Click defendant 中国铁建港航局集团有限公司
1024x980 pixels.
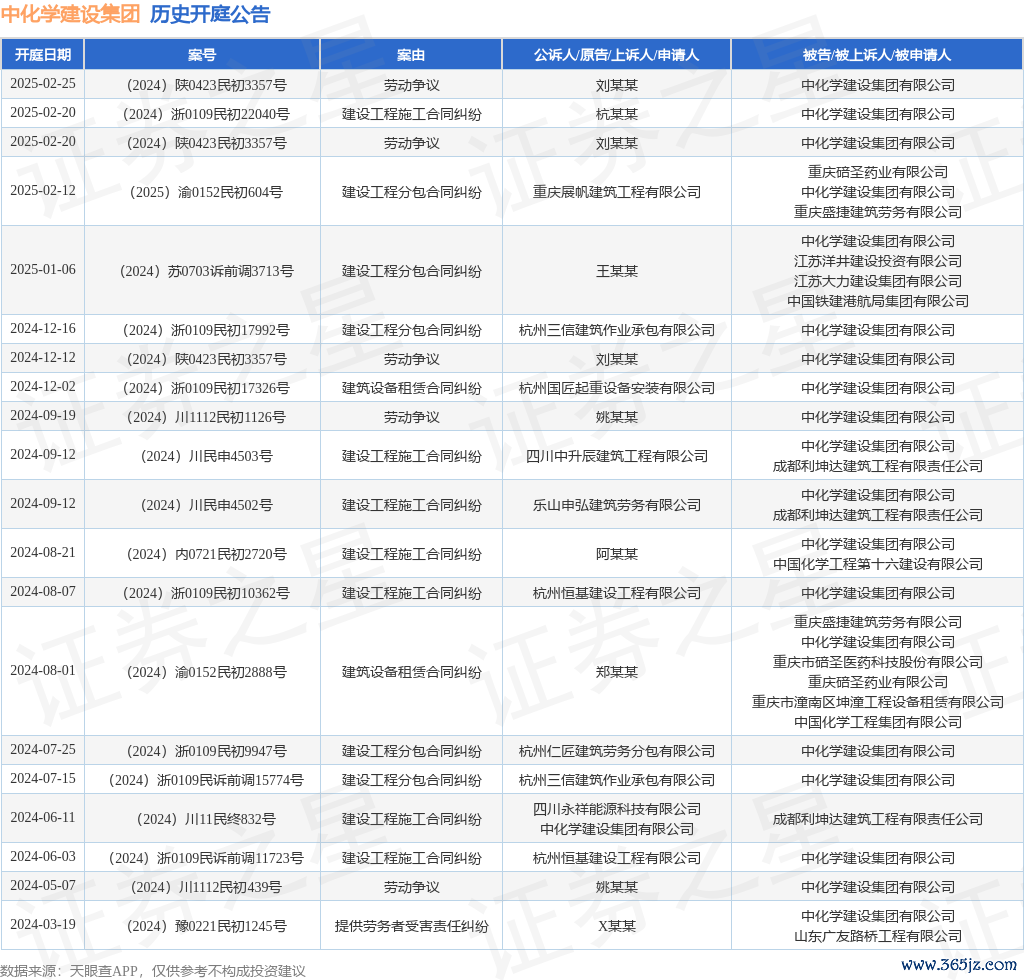[878, 301]
